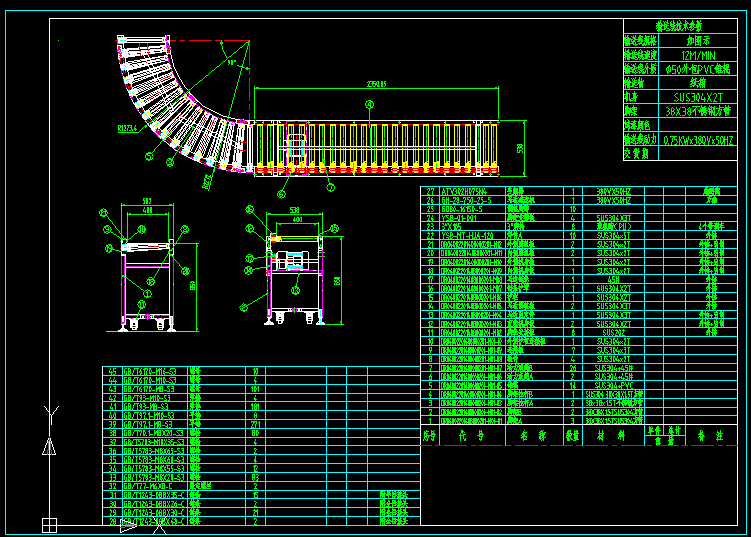The height and width of the screenshot is (537, 751).
Task: Click the GB/T97.1-M8-S3 code in row 39
Action: [x=148, y=424]
